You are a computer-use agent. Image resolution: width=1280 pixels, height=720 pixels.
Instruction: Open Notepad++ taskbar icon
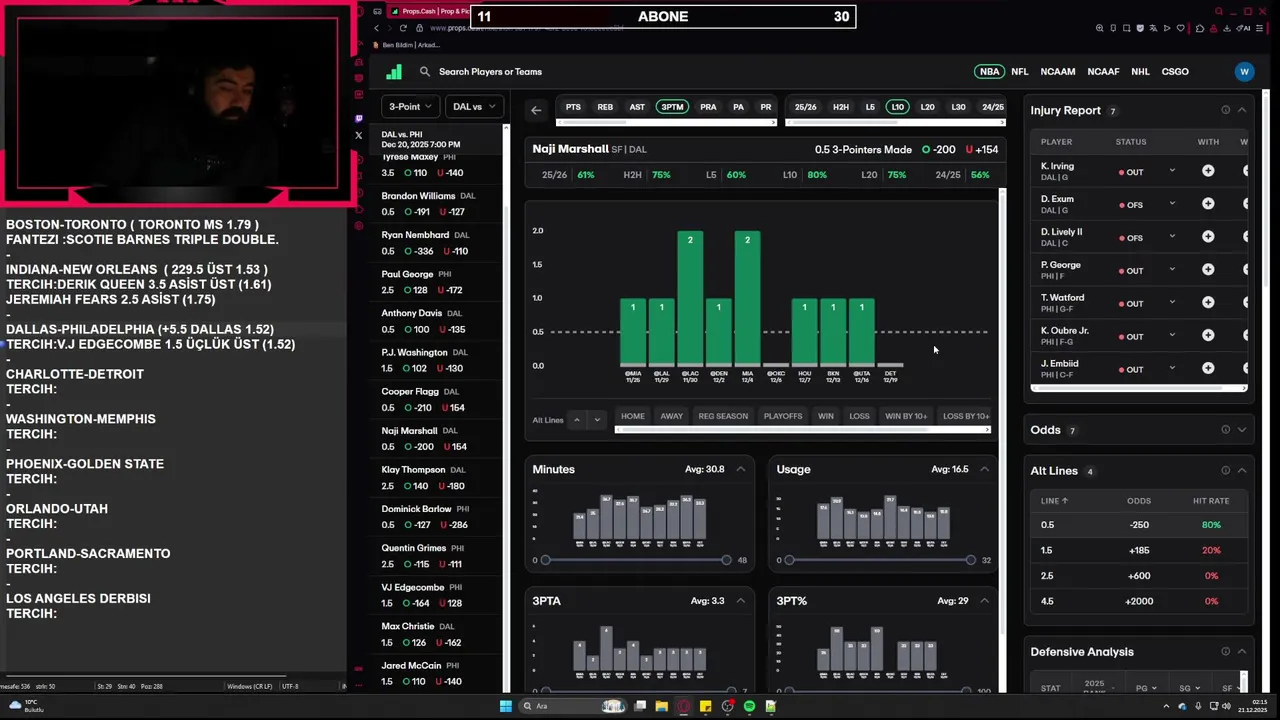click(x=771, y=706)
